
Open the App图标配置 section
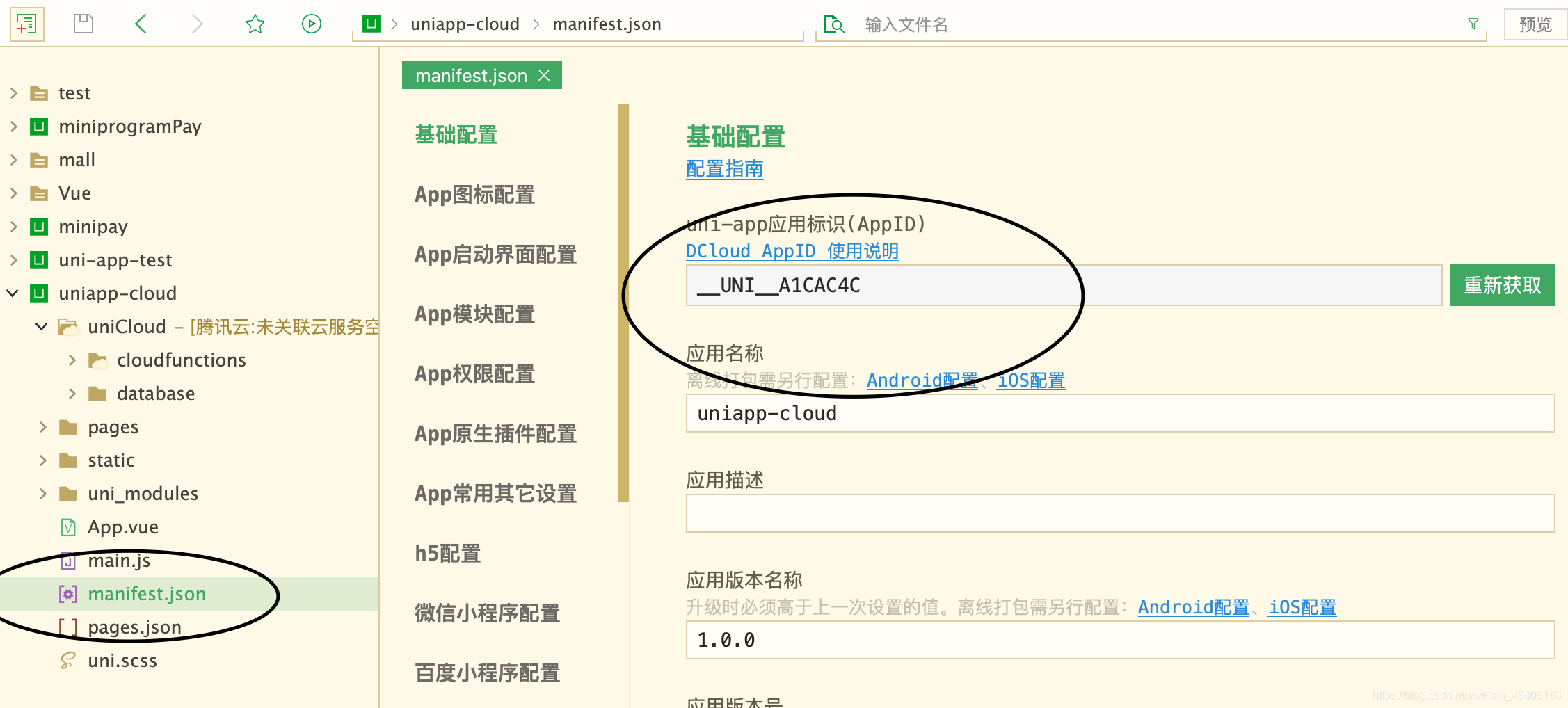pos(475,195)
